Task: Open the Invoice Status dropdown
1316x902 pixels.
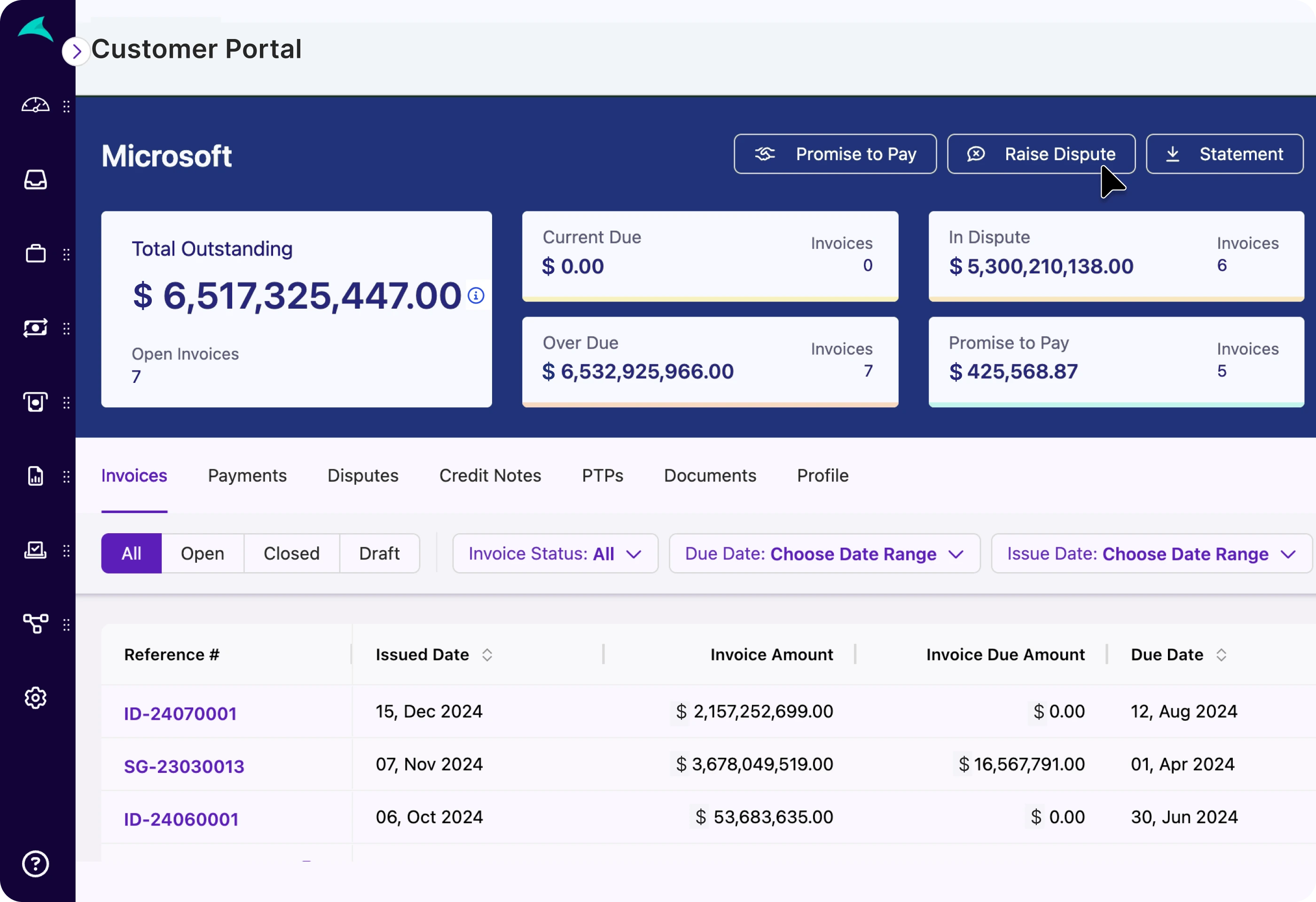Action: coord(555,553)
